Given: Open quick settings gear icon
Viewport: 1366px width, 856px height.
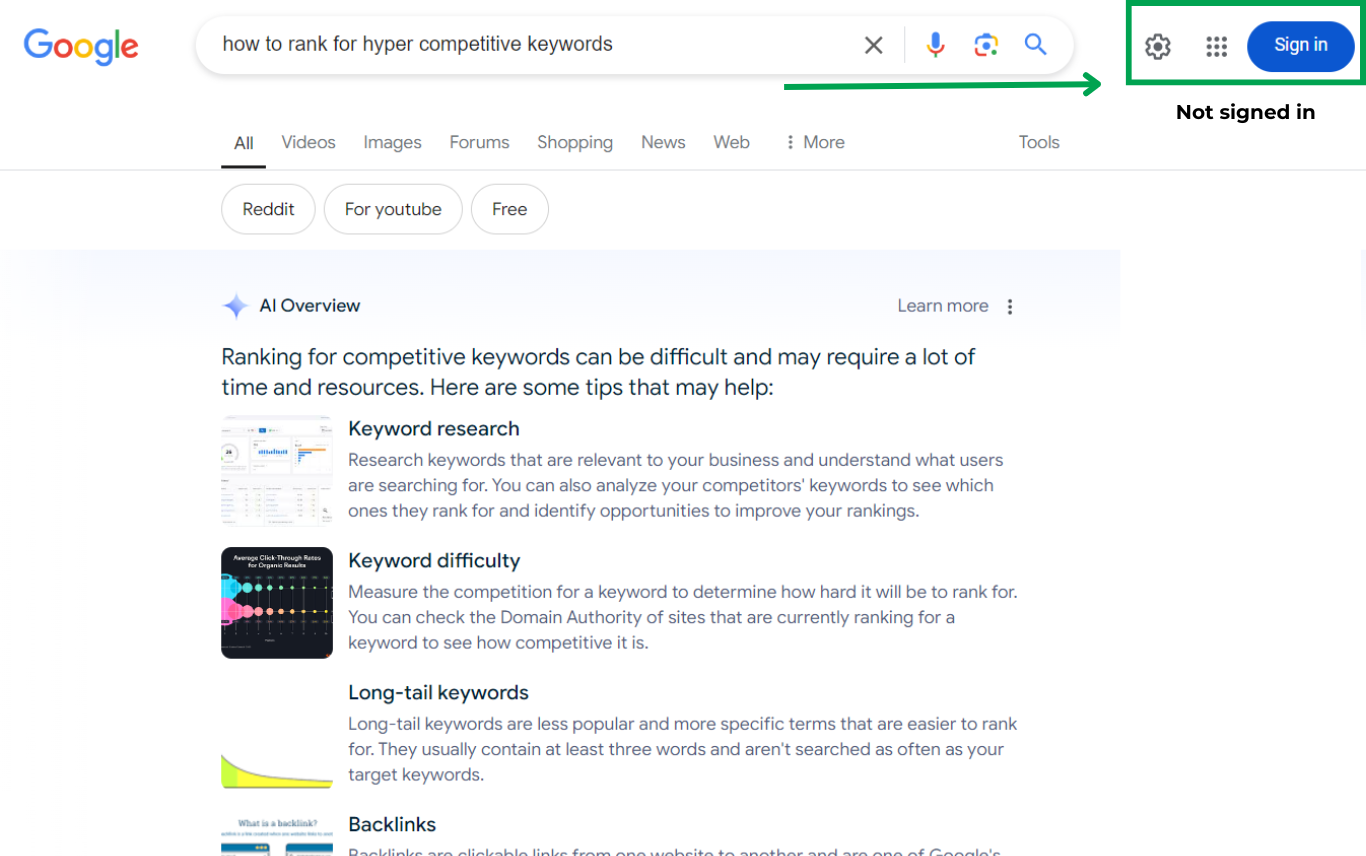Looking at the screenshot, I should tap(1157, 46).
